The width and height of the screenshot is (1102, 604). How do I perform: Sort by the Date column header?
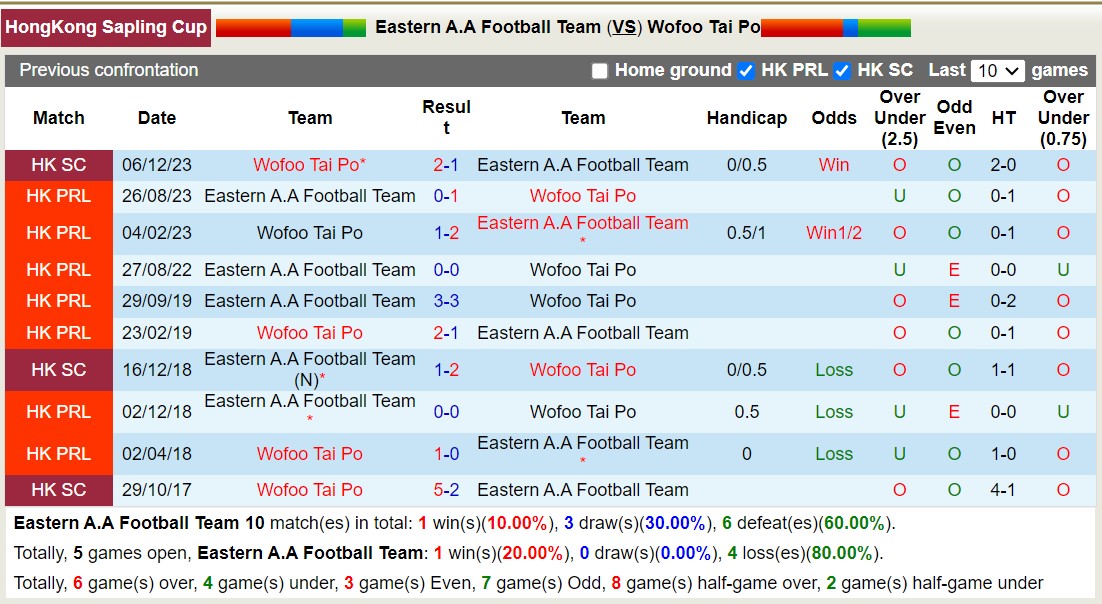coord(156,118)
